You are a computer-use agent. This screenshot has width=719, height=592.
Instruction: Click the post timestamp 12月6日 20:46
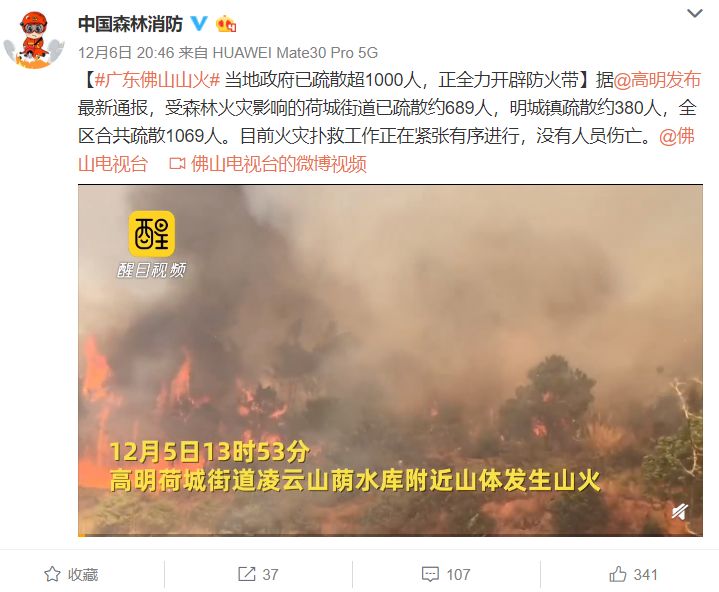tap(126, 53)
